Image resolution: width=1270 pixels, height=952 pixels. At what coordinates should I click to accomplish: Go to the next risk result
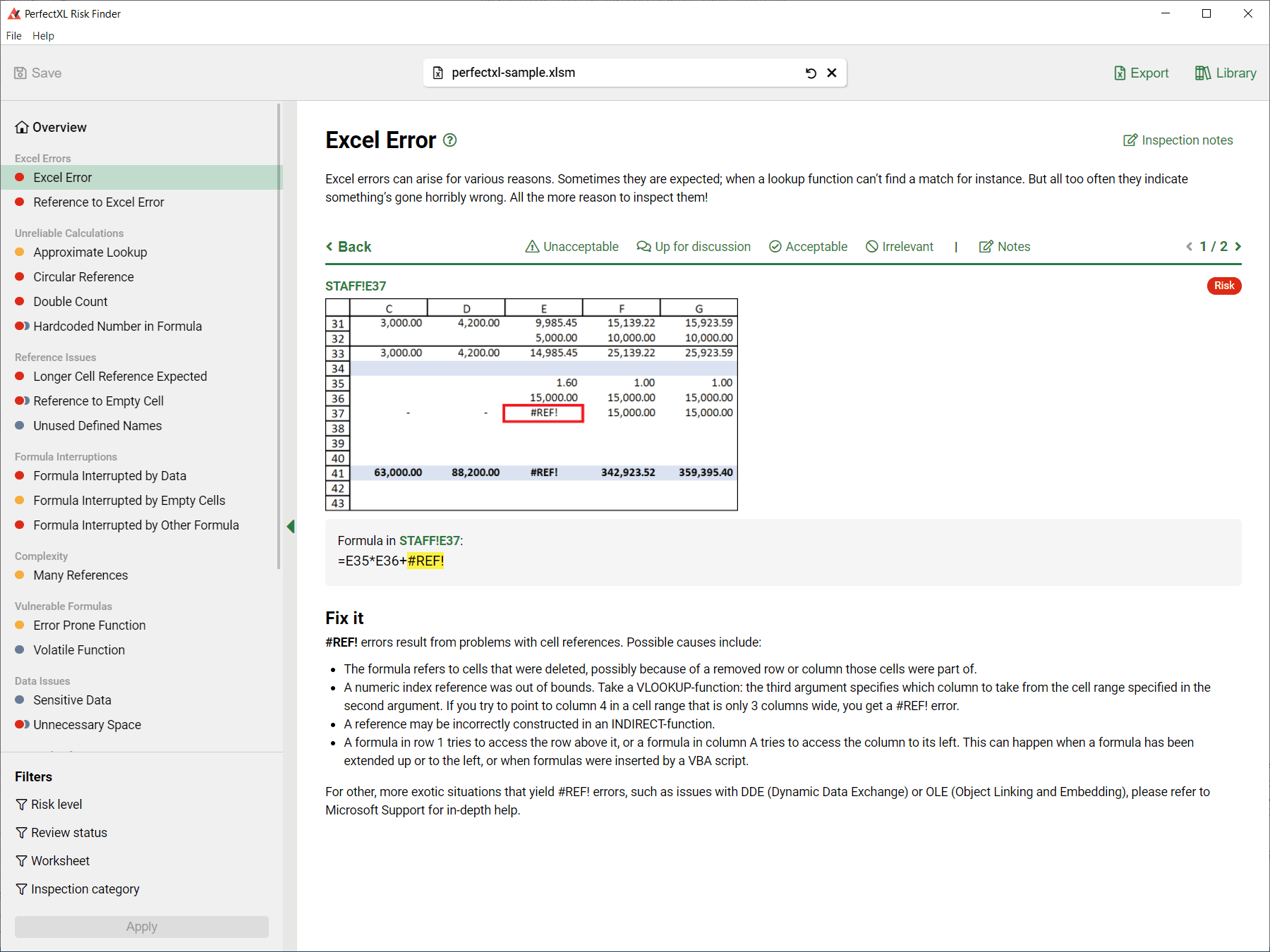click(x=1238, y=247)
